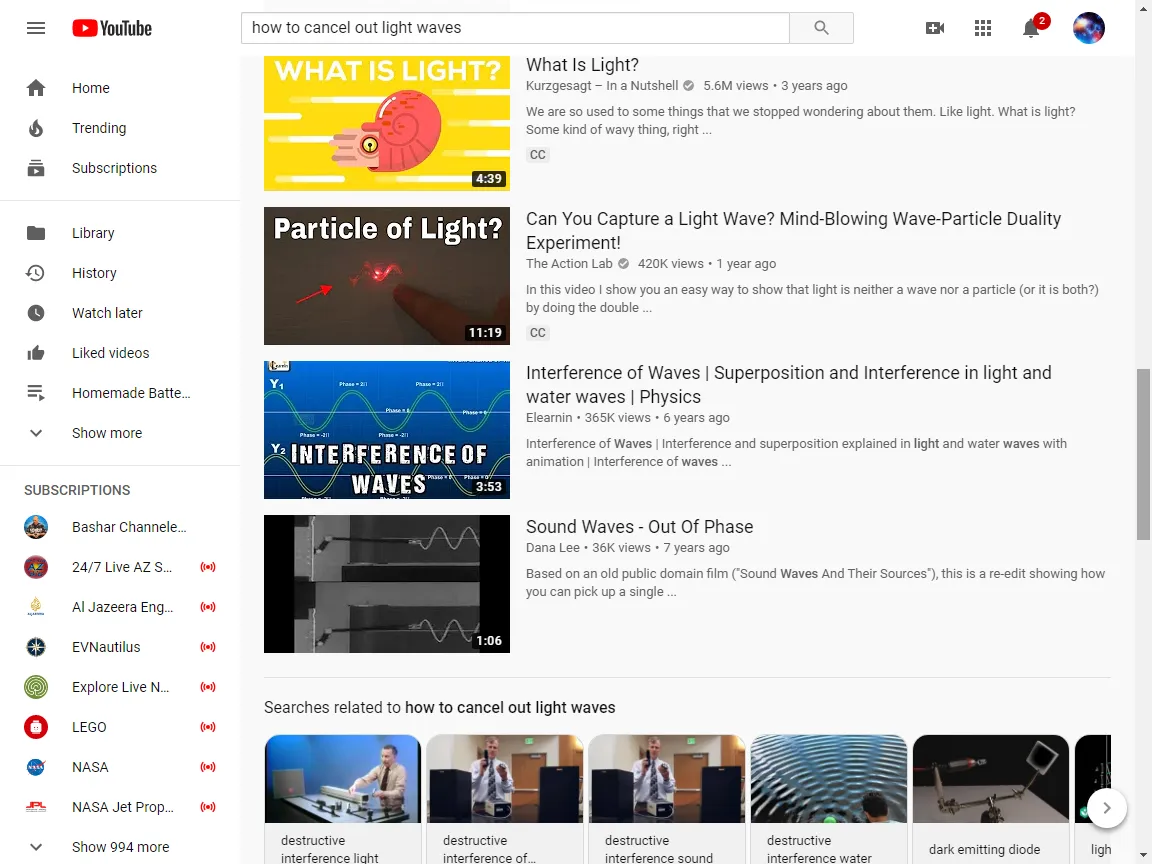Viewport: 1152px width, 864px height.
Task: Open destructive interference light related search card
Action: pyautogui.click(x=342, y=799)
